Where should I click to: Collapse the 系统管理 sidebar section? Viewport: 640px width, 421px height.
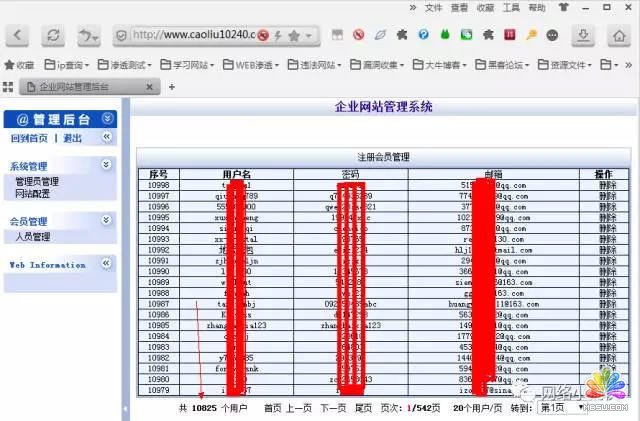[x=107, y=164]
